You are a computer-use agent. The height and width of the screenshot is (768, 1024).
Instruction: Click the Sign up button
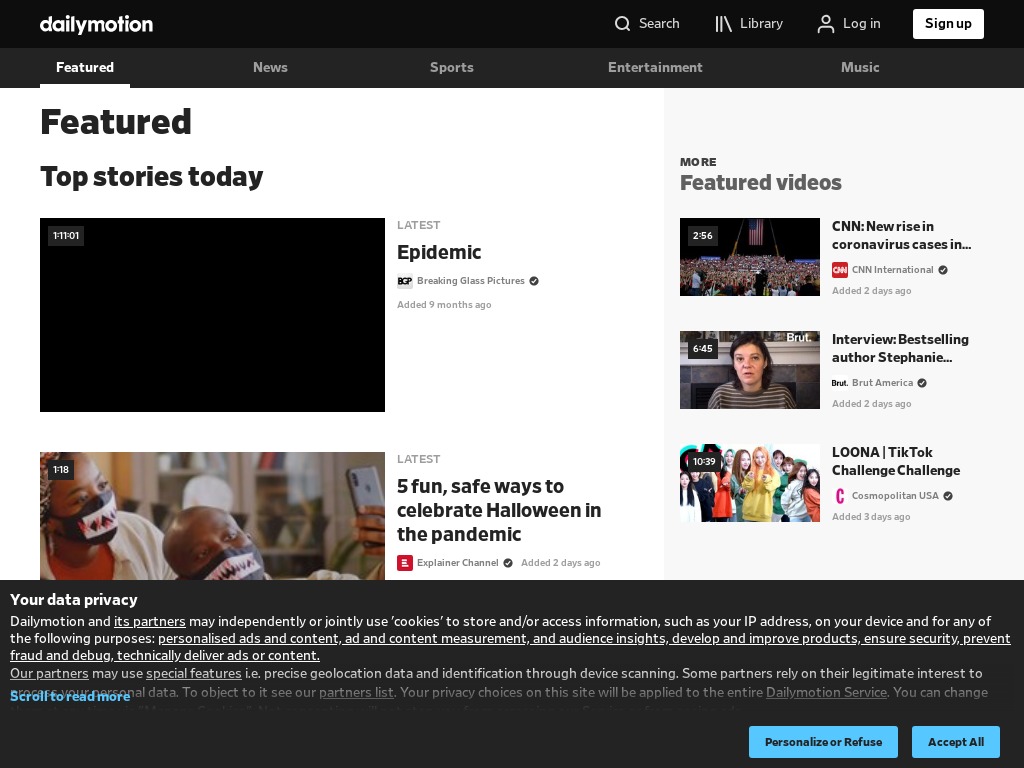tap(948, 24)
